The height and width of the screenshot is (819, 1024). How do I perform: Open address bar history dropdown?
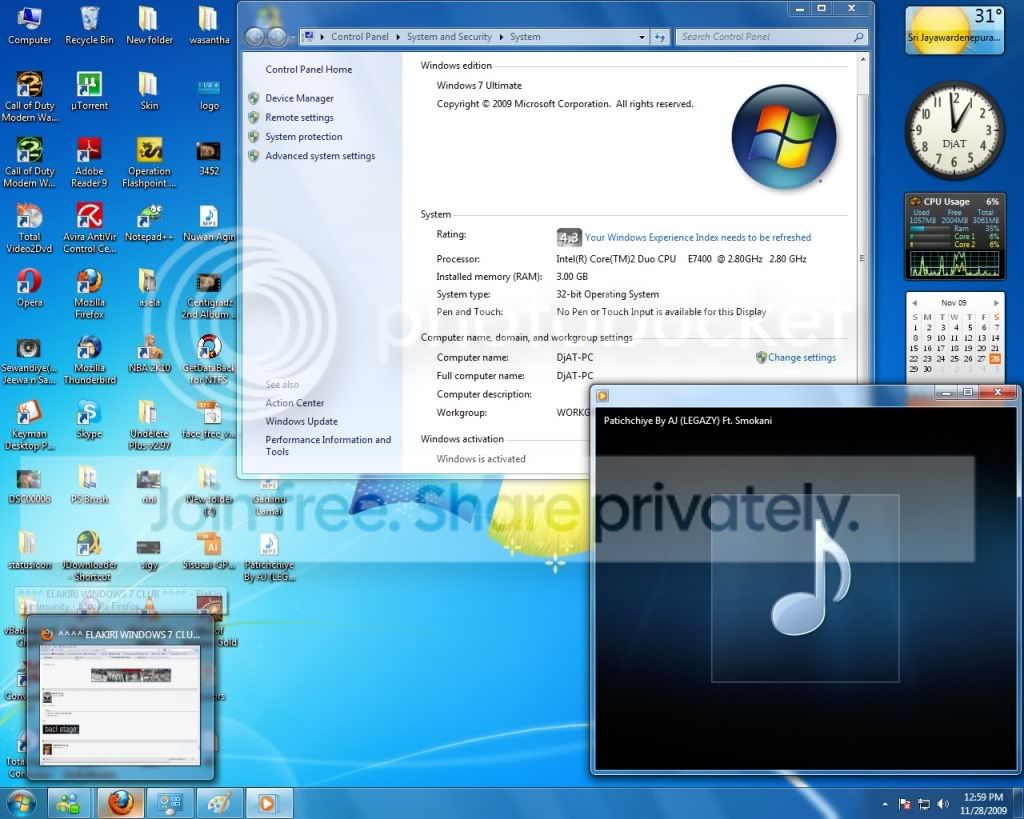tap(642, 37)
